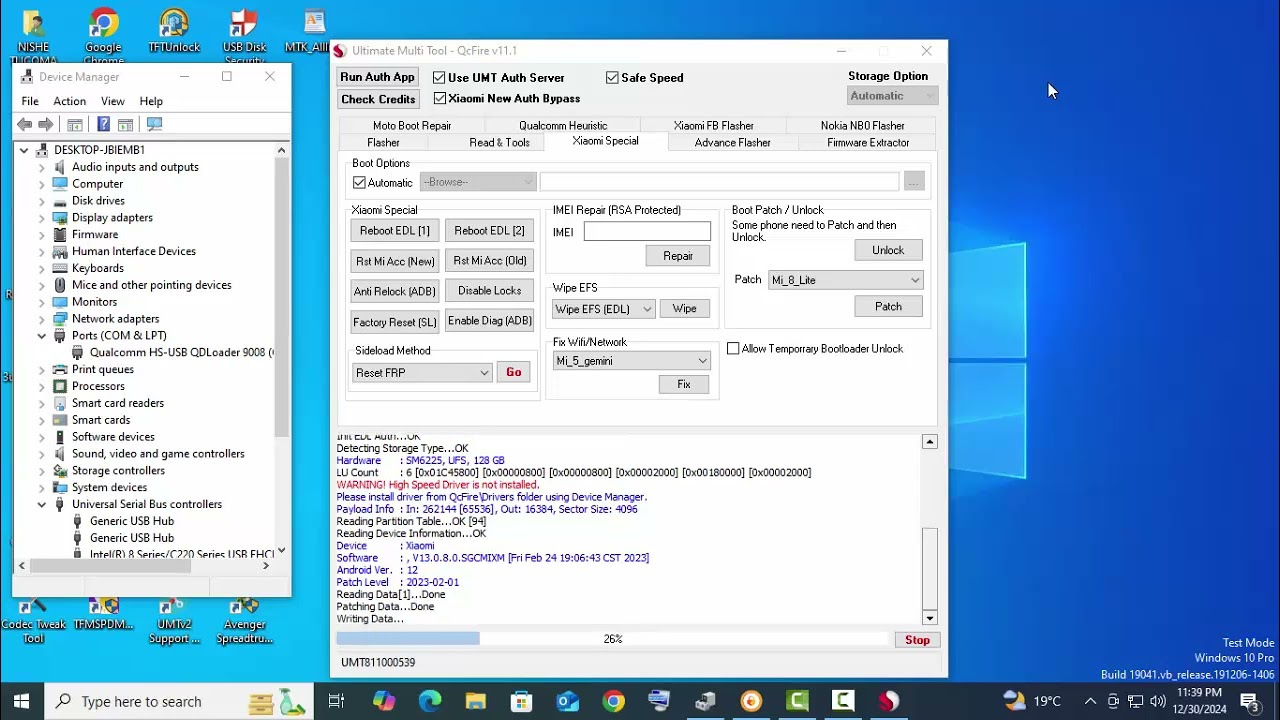
Task: Uncheck Xiaomi New Auth Bypass
Action: point(440,98)
